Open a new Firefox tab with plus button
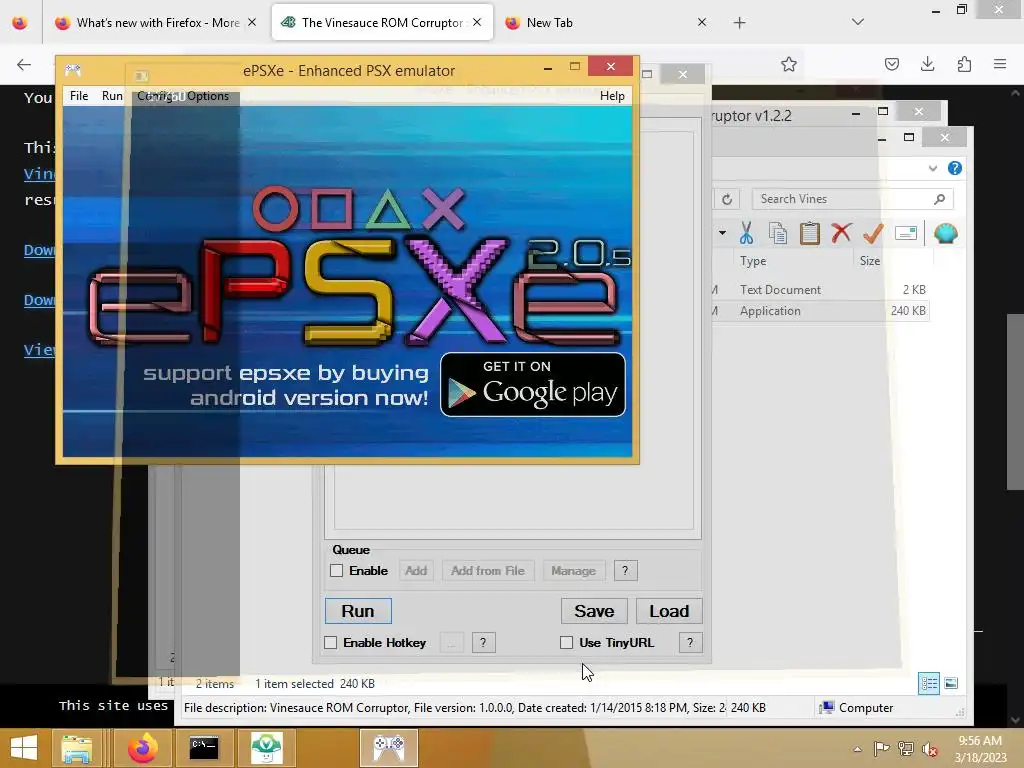 pos(739,23)
